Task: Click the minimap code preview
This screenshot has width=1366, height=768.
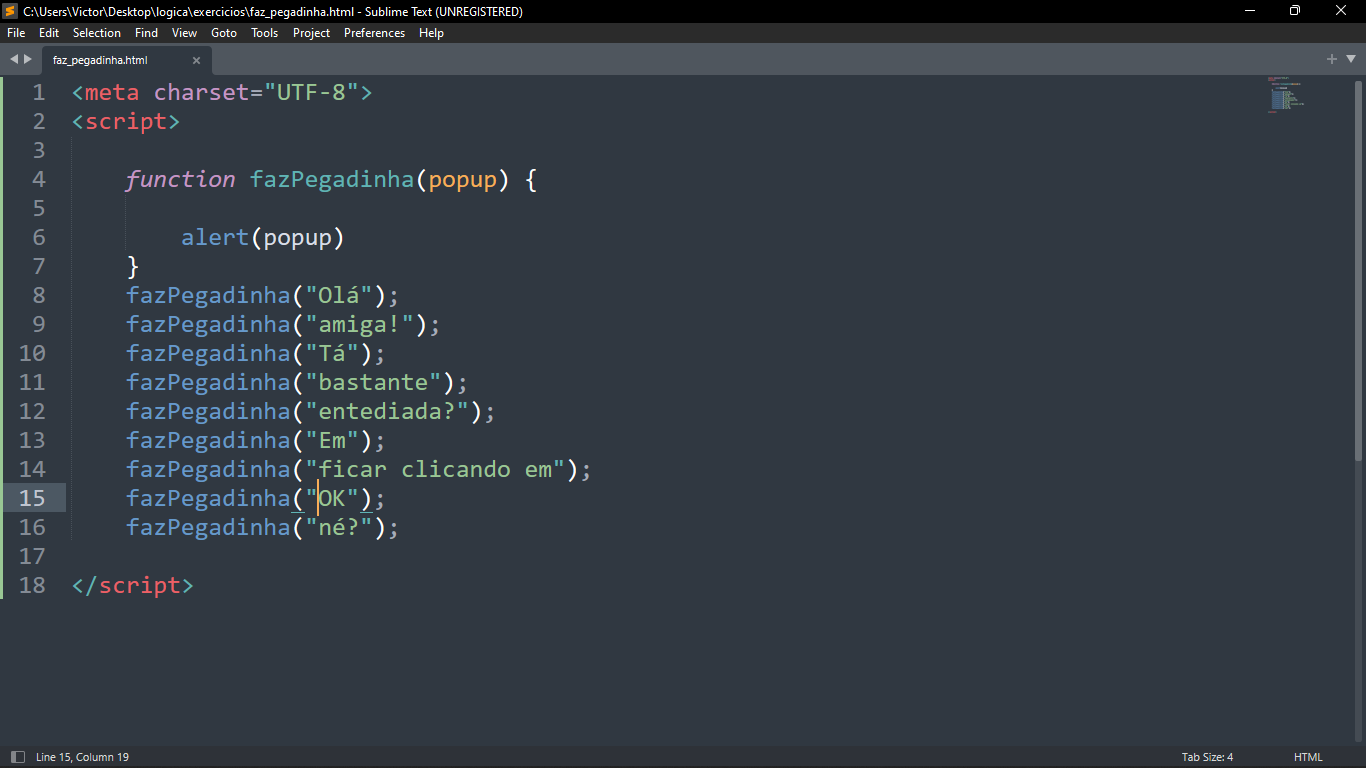Action: point(1286,94)
